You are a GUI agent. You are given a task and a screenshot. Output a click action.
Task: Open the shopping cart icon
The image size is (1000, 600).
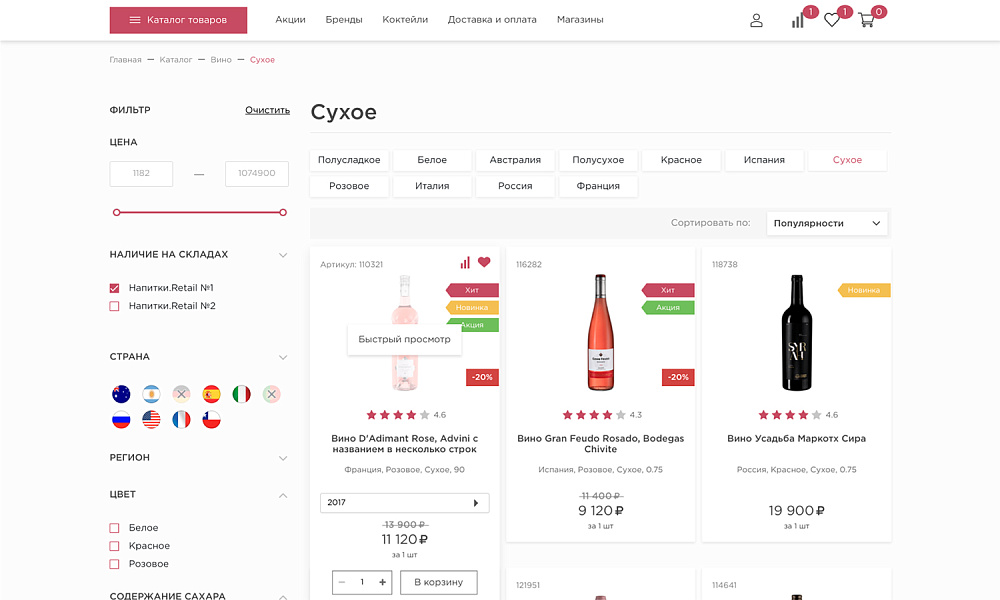tap(866, 20)
